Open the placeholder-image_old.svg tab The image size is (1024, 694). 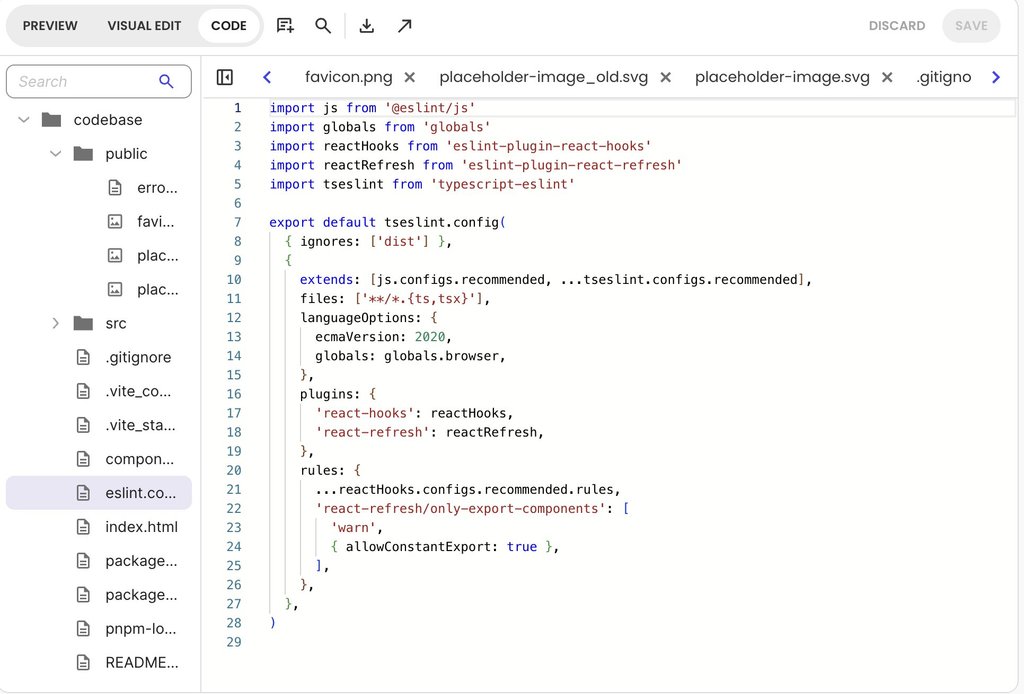543,77
